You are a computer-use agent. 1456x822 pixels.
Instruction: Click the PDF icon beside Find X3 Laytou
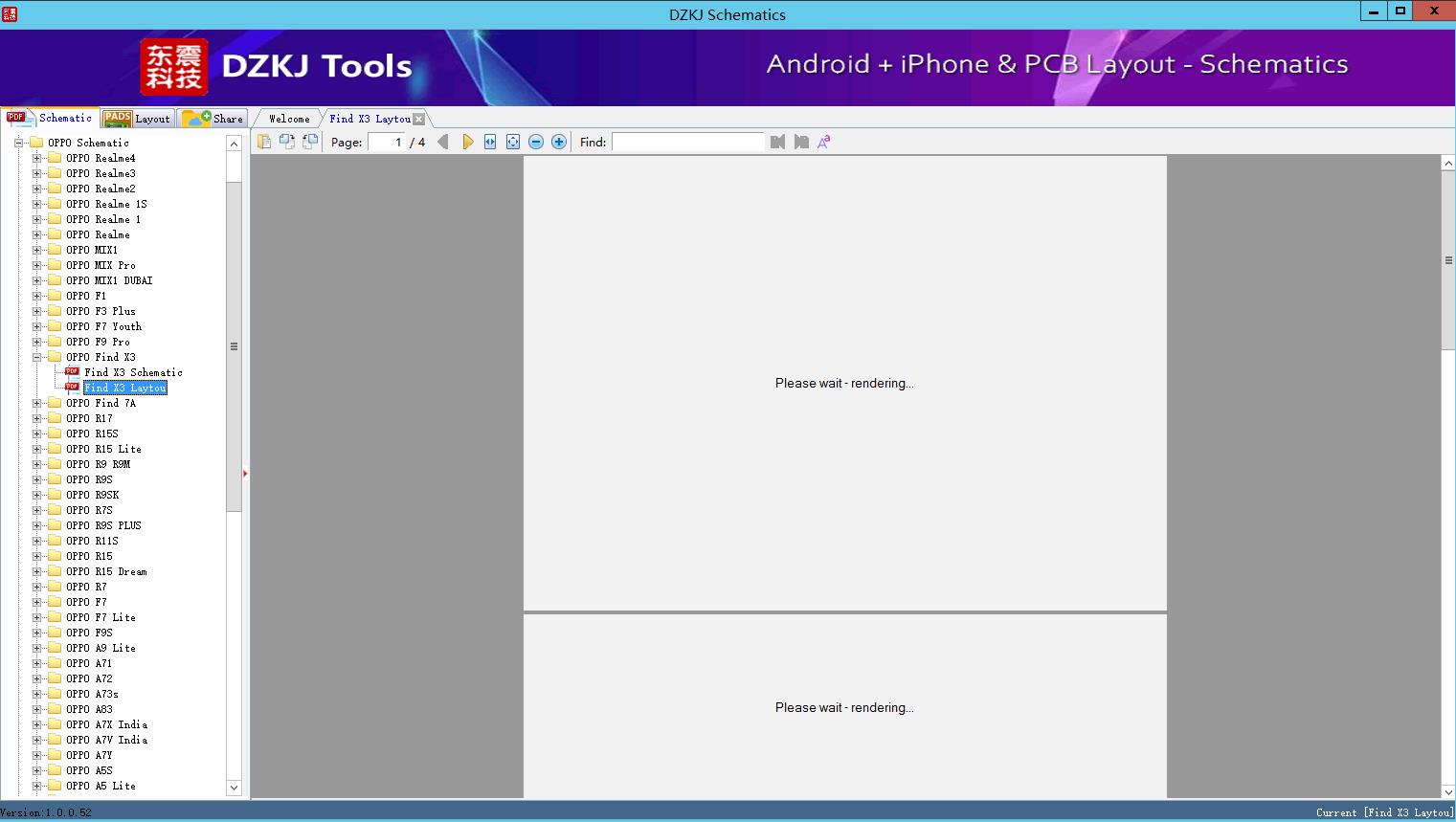coord(73,388)
